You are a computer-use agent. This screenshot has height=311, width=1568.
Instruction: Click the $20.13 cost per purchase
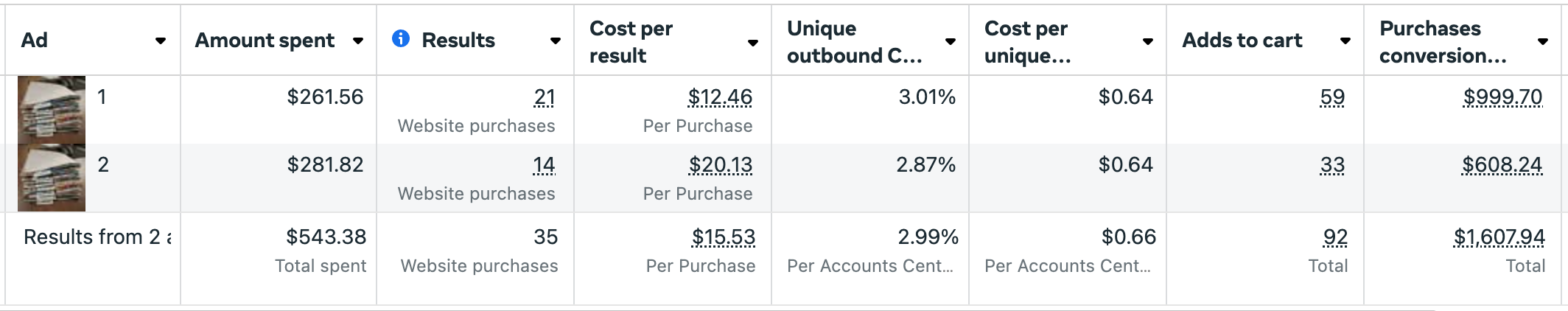pyautogui.click(x=720, y=164)
